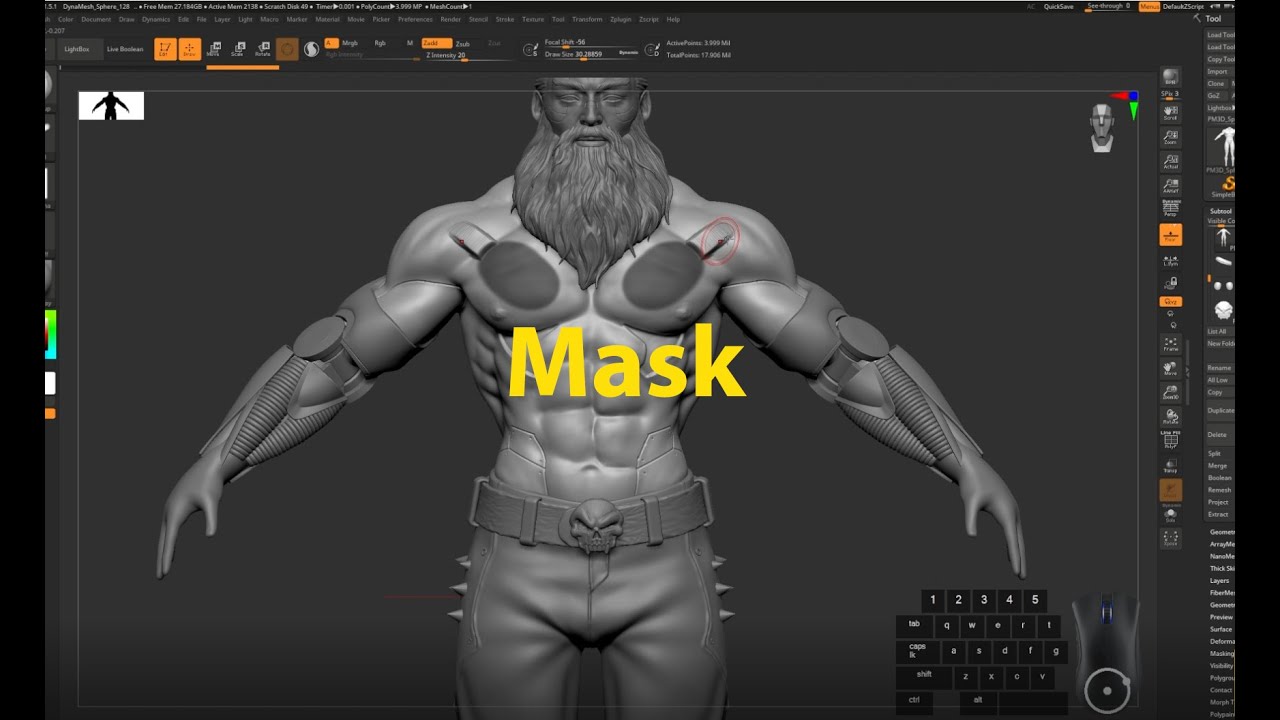Toggle Persp perspective button
The height and width of the screenshot is (720, 1280).
(x=1170, y=209)
